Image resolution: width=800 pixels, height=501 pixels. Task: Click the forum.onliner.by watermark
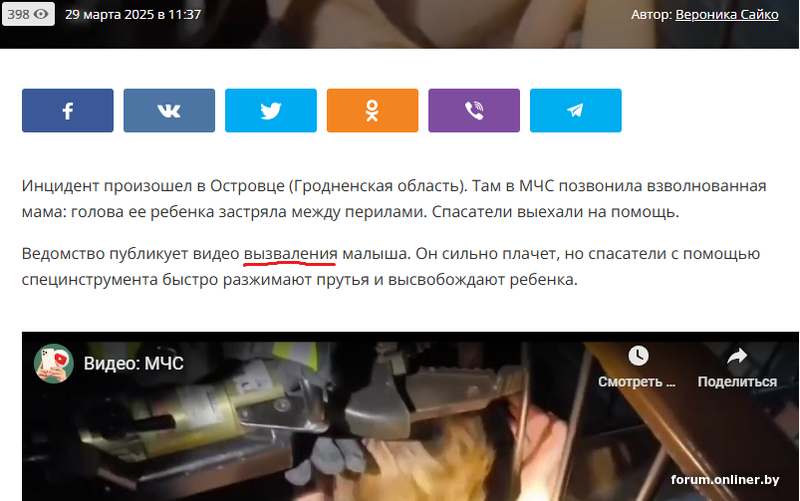724,480
